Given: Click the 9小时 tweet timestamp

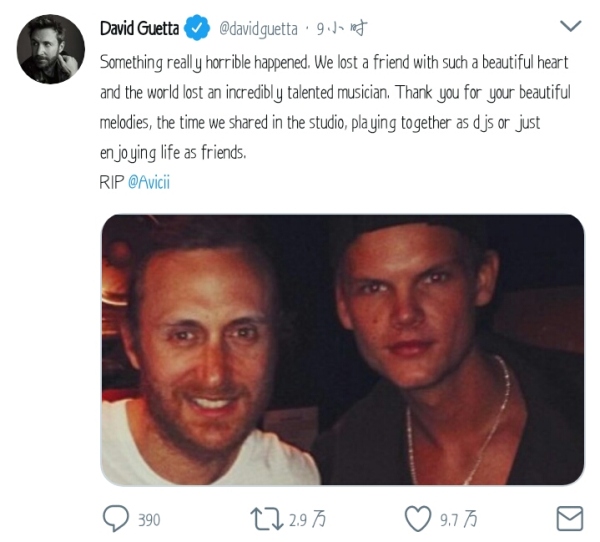Looking at the screenshot, I should pos(342,29).
